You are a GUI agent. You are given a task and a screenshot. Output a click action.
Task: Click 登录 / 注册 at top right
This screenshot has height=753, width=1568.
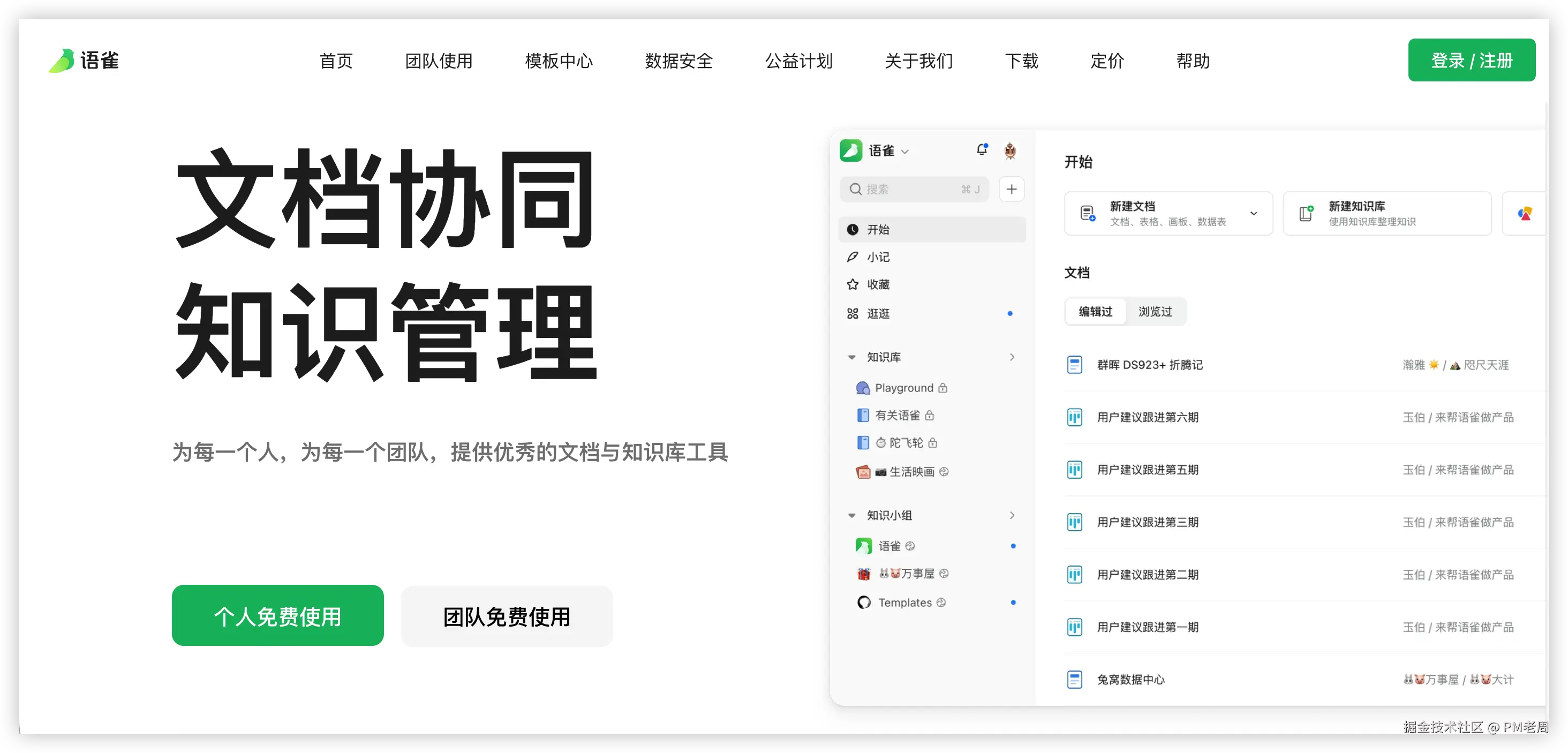tap(1472, 59)
